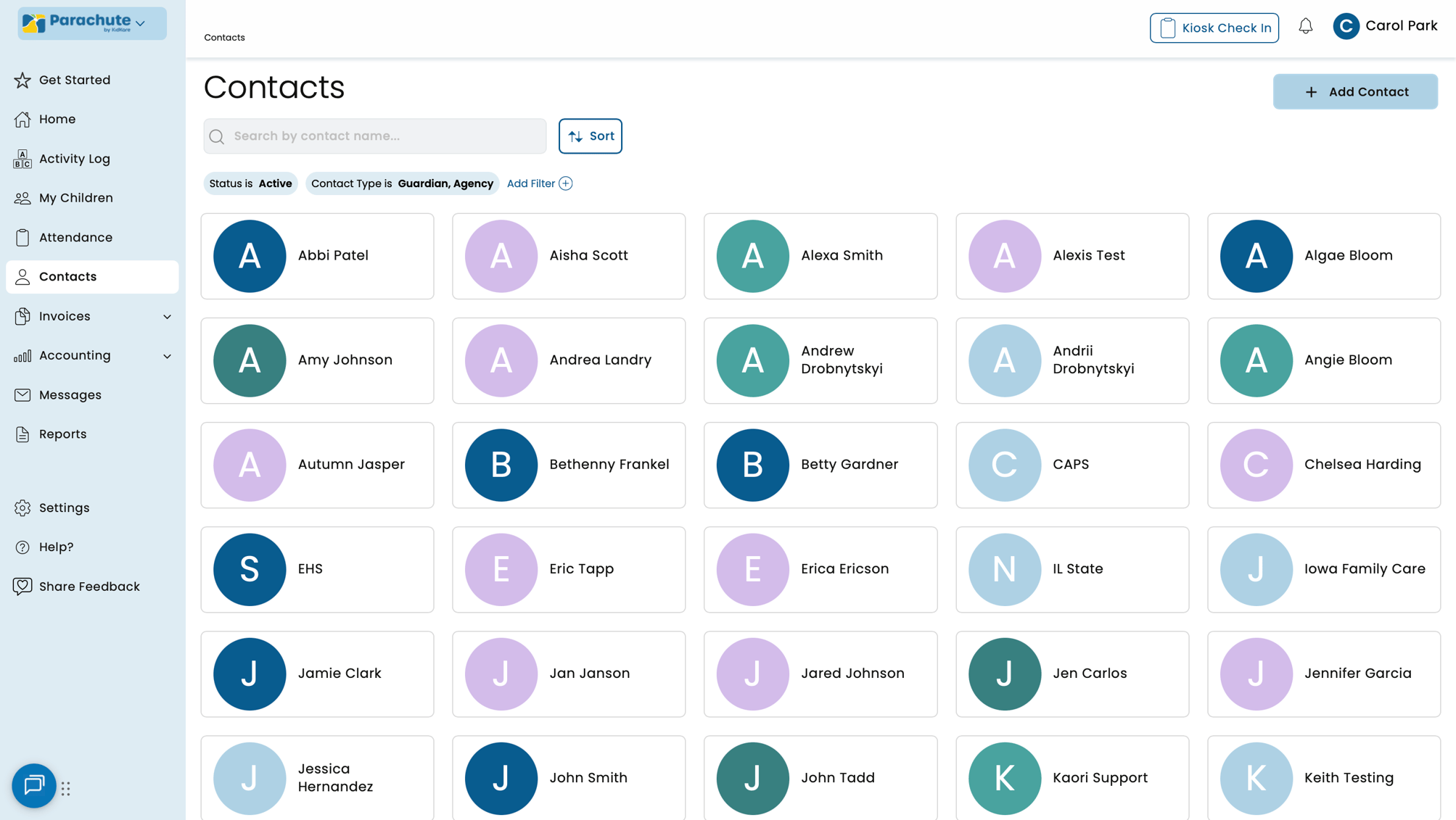Open Betty Gardner's contact card
The height and width of the screenshot is (820, 1456).
(820, 465)
